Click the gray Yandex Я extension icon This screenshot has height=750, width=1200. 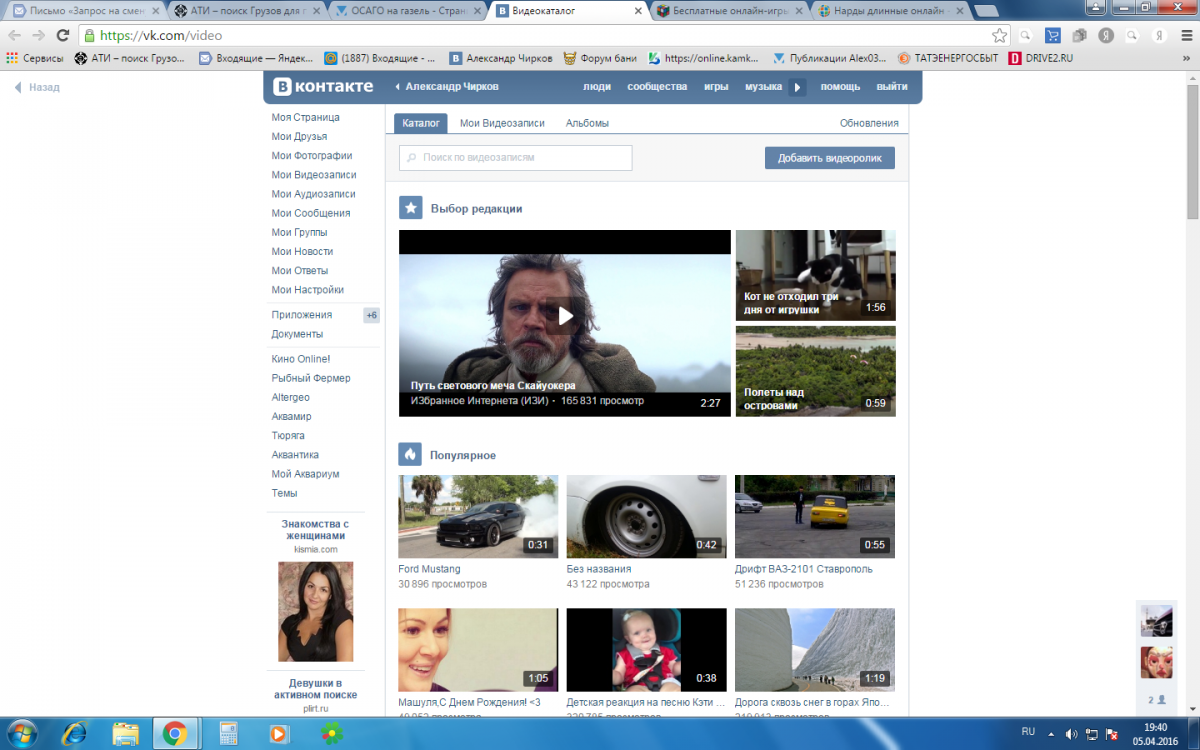[1106, 35]
